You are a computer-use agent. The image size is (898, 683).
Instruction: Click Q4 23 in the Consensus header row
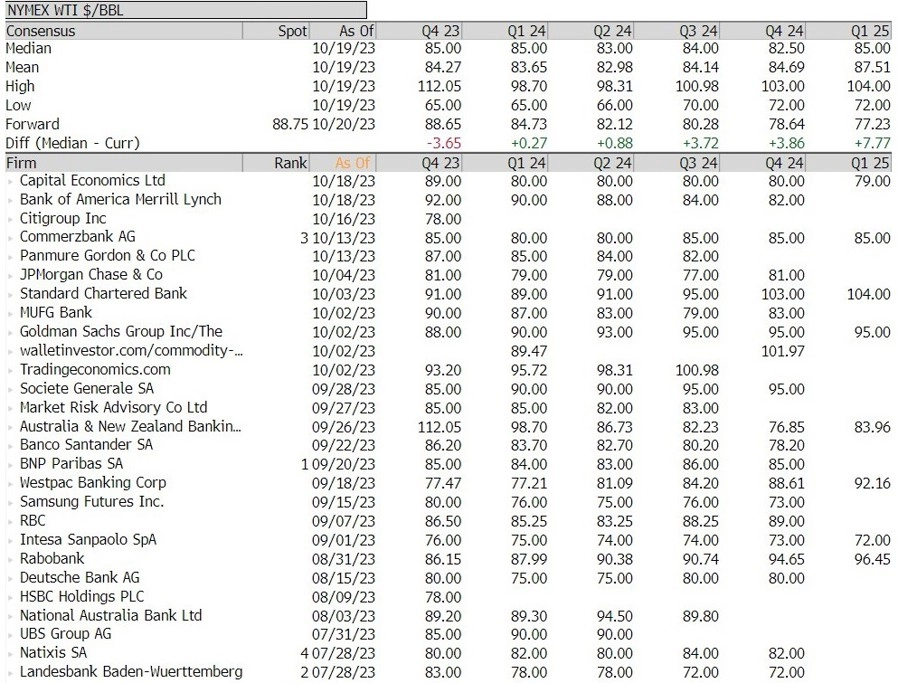440,31
